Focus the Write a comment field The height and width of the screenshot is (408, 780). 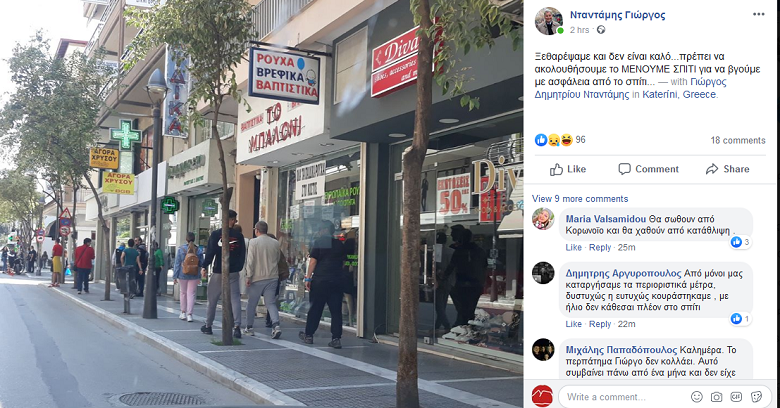[x=626, y=397]
